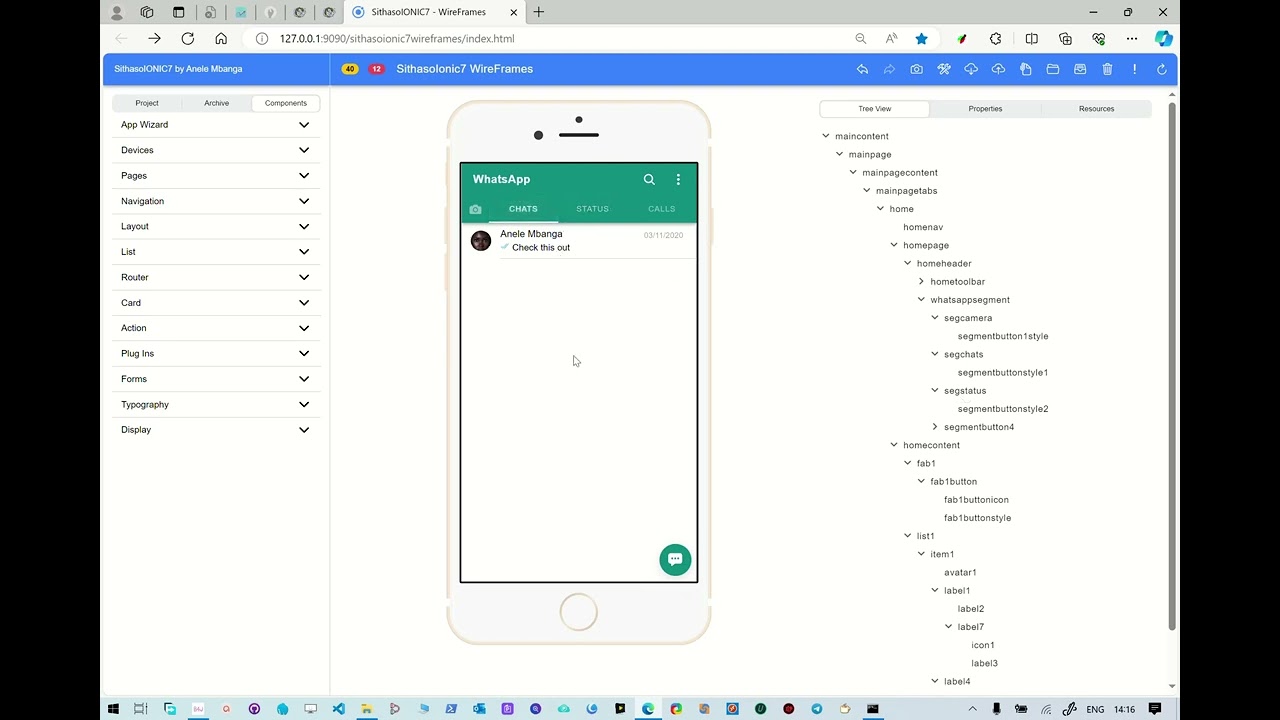Click the browser address bar URL
The width and height of the screenshot is (1280, 720).
click(x=397, y=38)
